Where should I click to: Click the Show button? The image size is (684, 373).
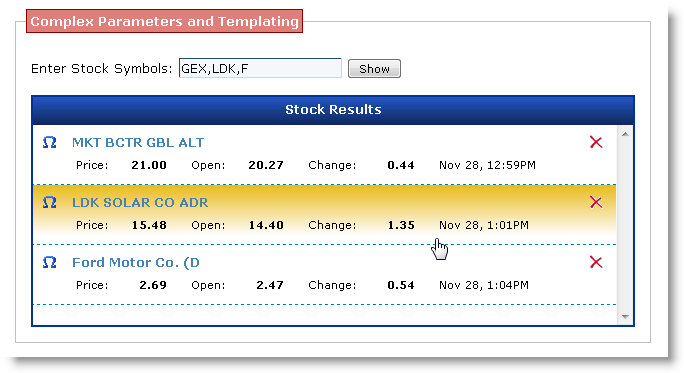click(374, 69)
